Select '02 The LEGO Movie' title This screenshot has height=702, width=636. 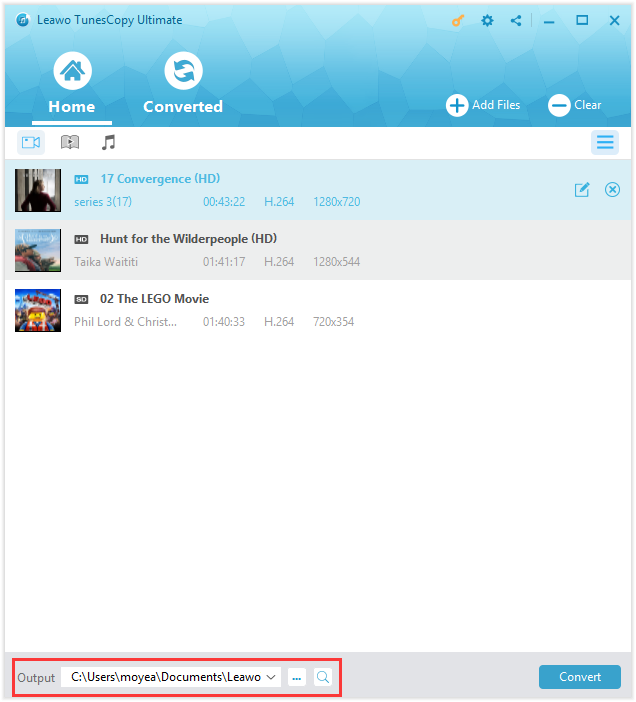tap(154, 299)
